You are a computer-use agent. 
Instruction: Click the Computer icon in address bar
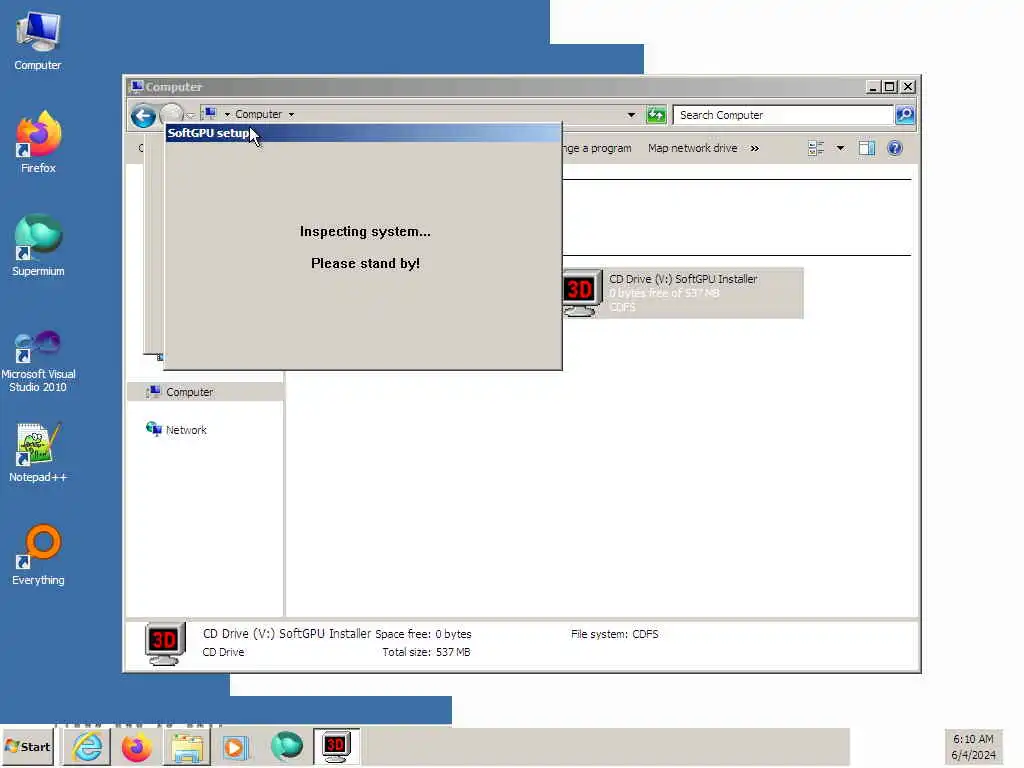[x=210, y=114]
